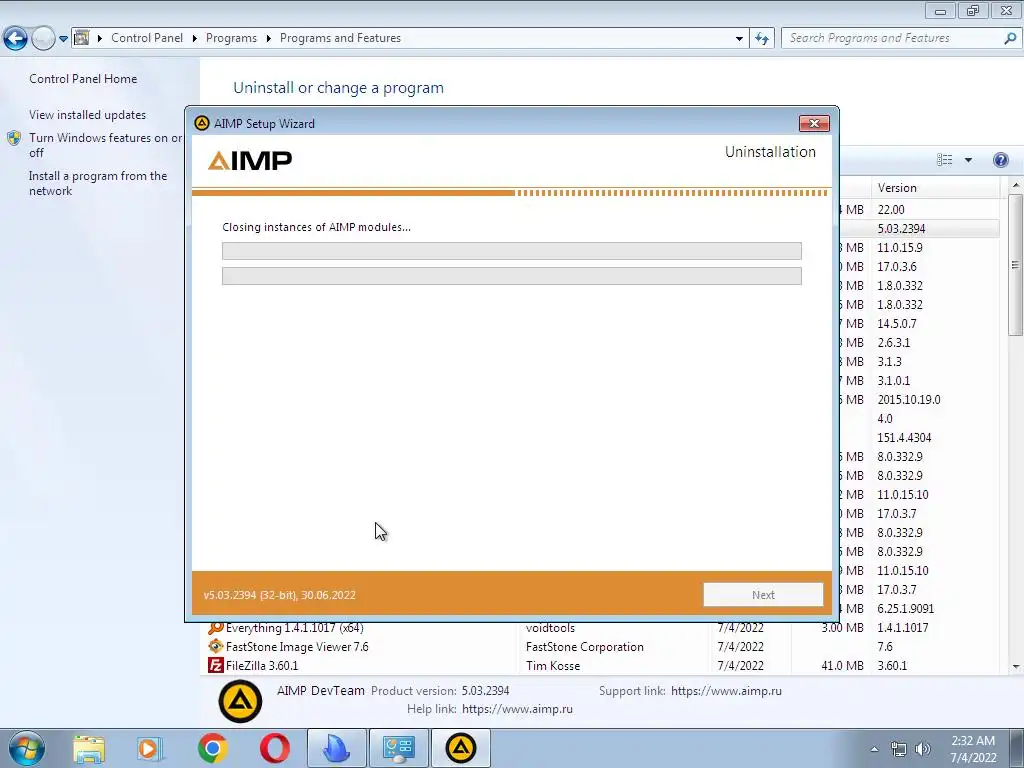Focus the Search Programs and Features box

[893, 38]
